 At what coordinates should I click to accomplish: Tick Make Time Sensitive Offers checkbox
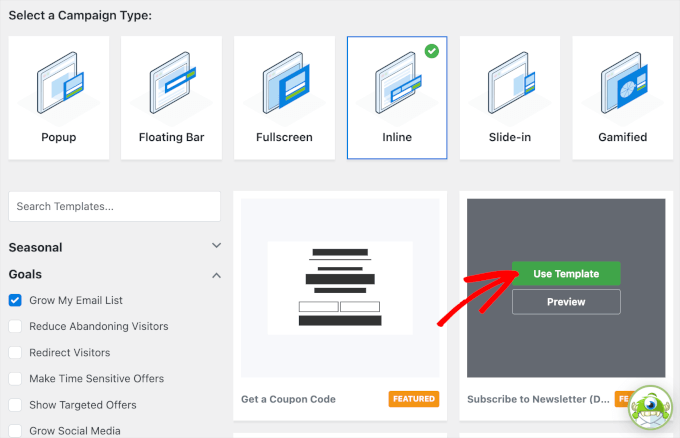[15, 379]
